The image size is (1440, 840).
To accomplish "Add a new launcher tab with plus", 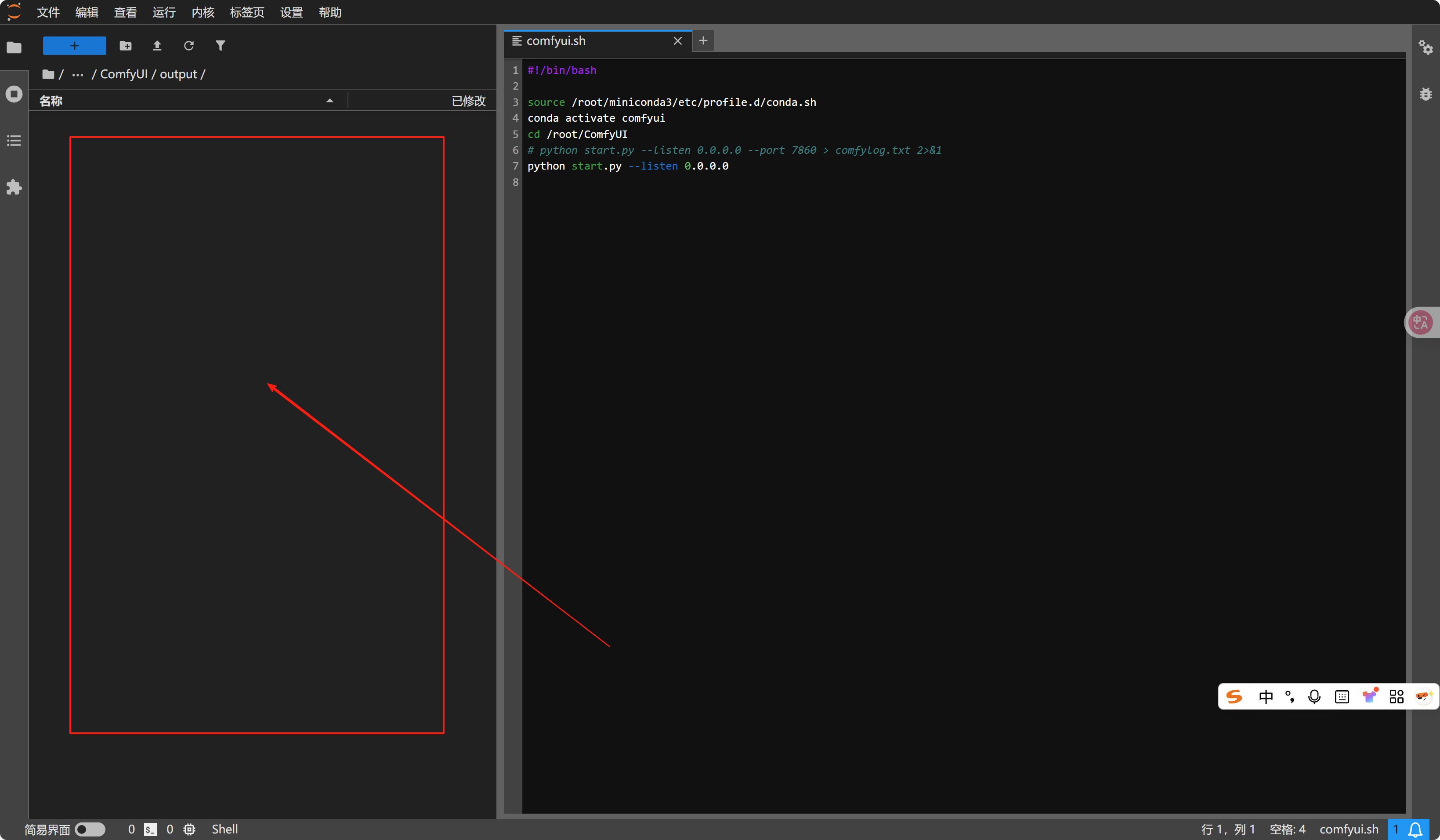I will [703, 40].
